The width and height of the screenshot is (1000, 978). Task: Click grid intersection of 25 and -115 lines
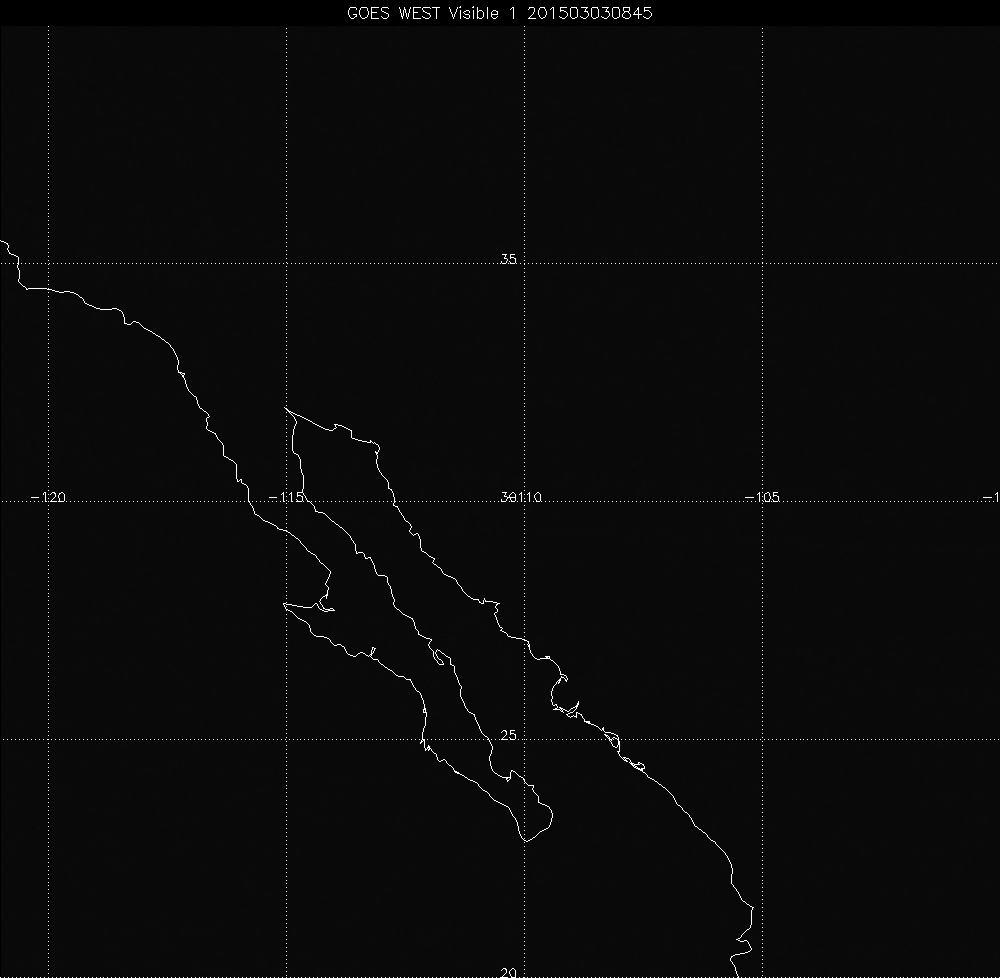(x=288, y=740)
